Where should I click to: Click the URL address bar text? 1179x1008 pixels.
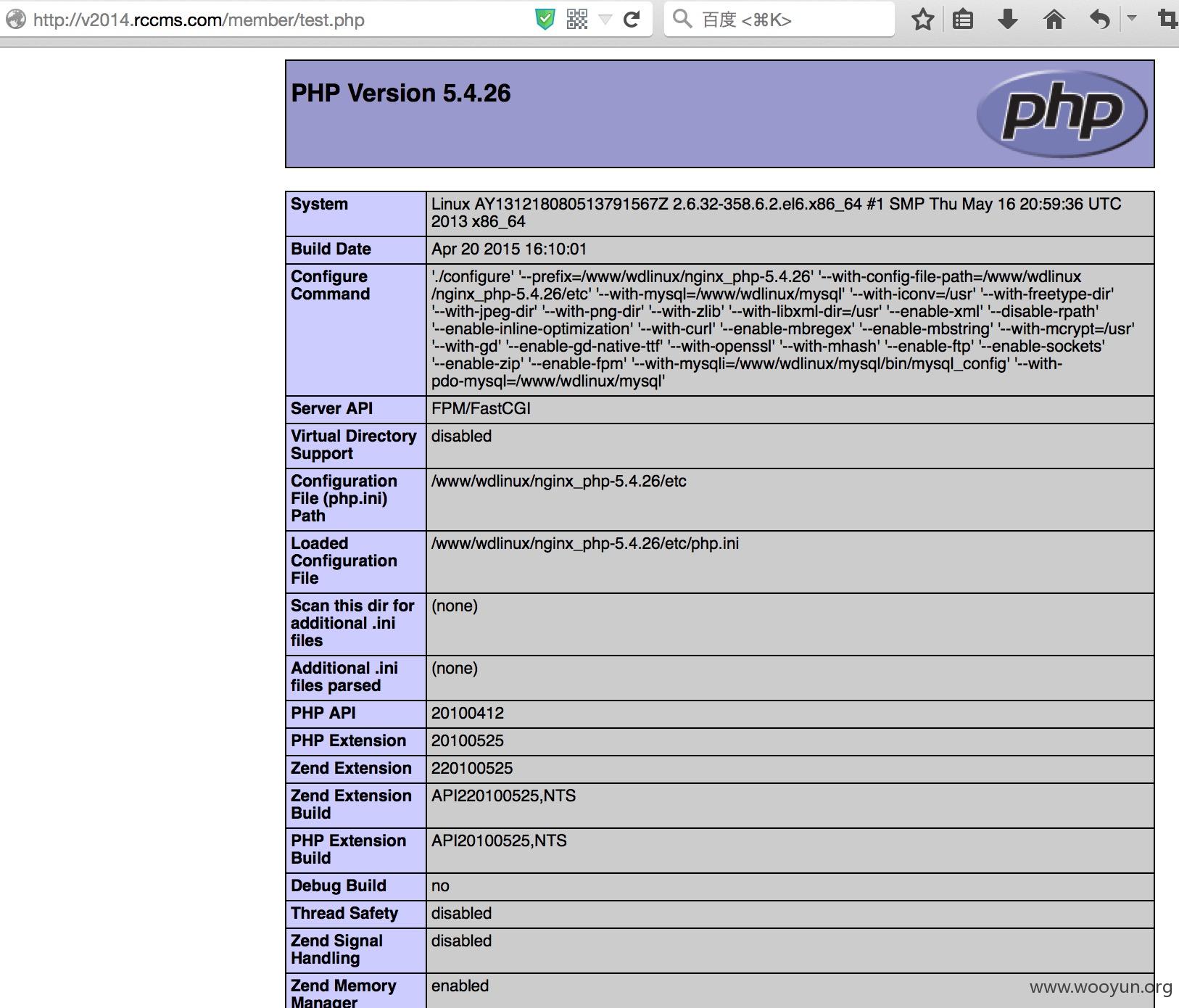tap(199, 20)
